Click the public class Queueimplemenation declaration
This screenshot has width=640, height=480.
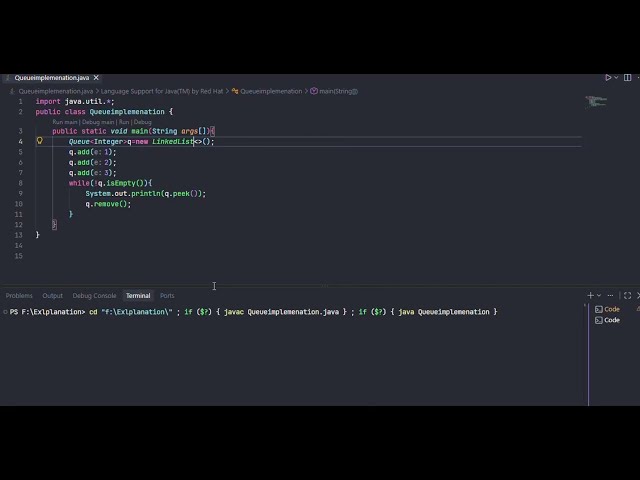(104, 112)
